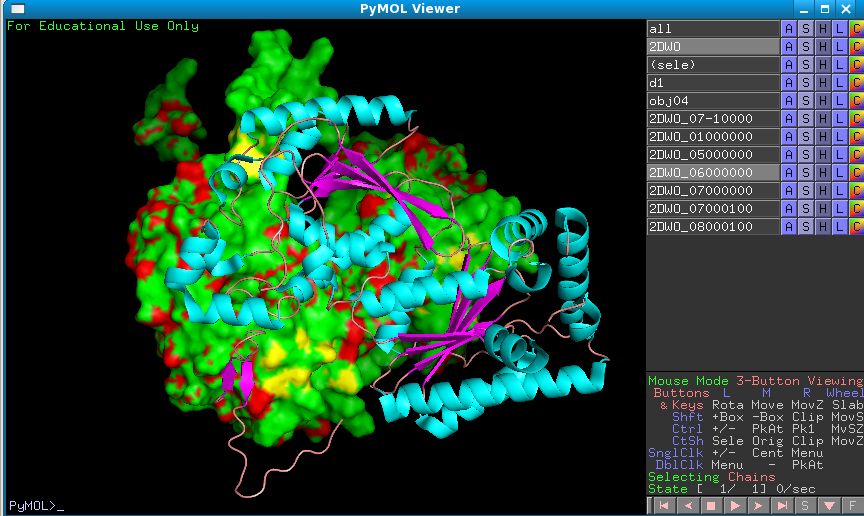Screen dimensions: 864x516
Task: Open Color menu for 2DWO_01000000
Action: [x=856, y=137]
